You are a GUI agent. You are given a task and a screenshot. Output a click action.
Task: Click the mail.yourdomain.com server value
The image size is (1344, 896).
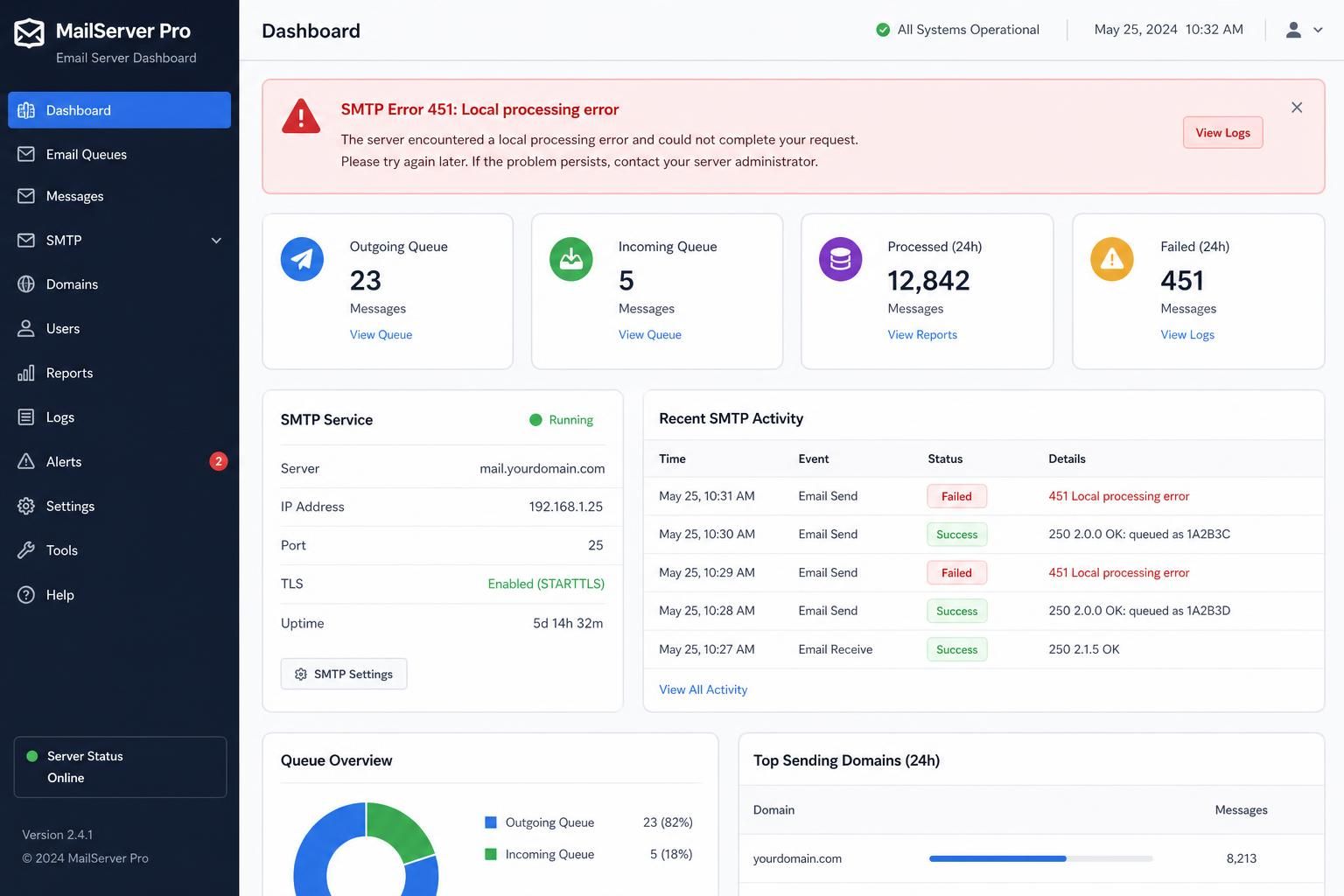pos(542,468)
